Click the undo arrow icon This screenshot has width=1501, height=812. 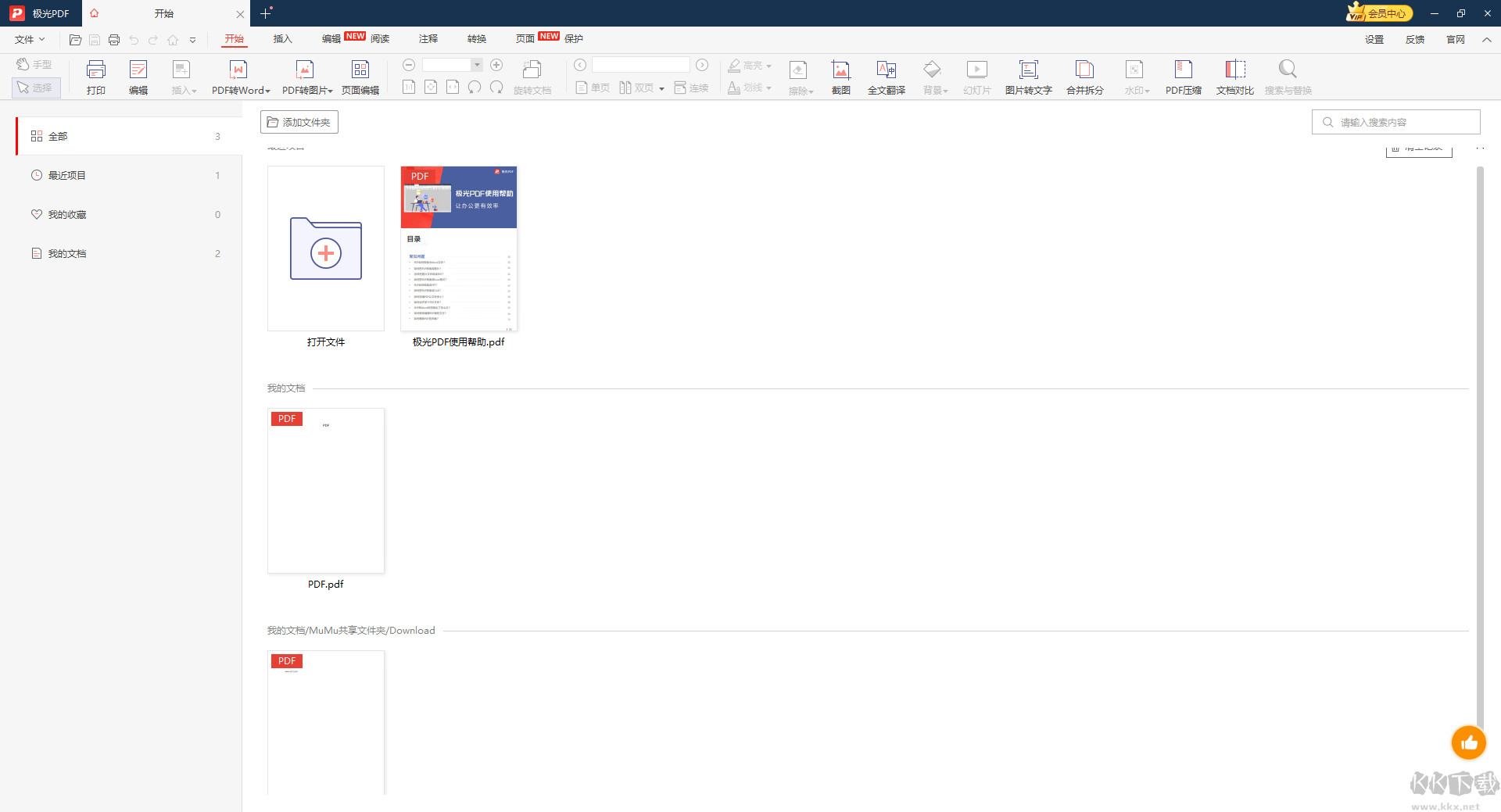134,39
